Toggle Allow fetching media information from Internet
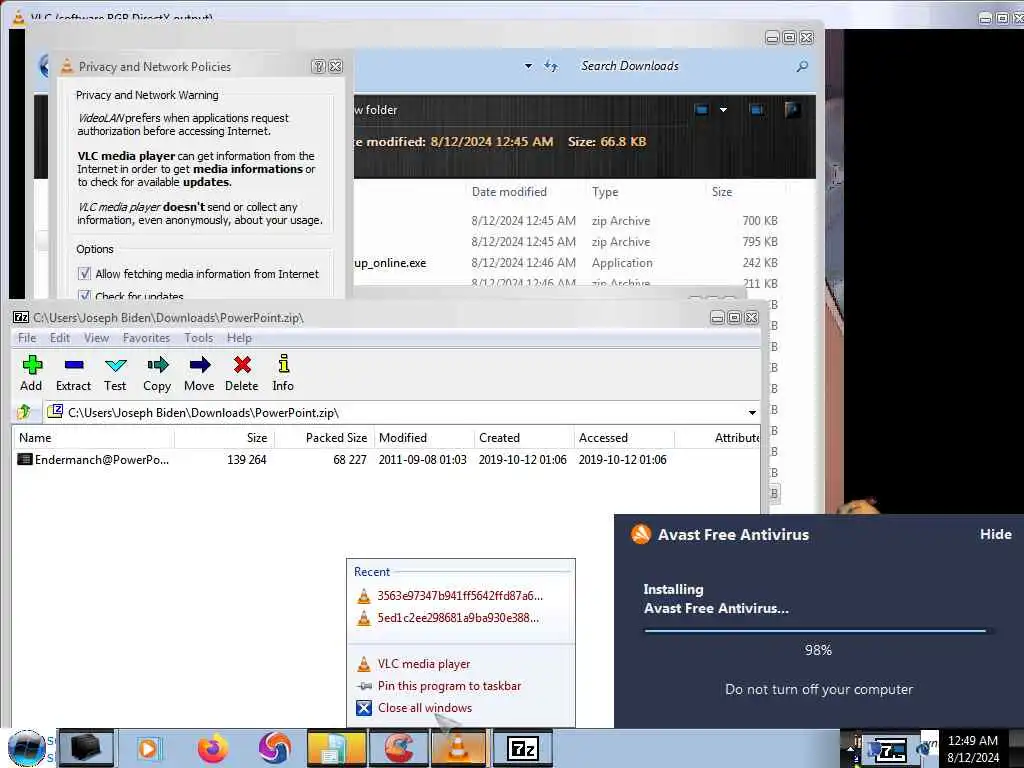The image size is (1024, 768). tap(84, 274)
